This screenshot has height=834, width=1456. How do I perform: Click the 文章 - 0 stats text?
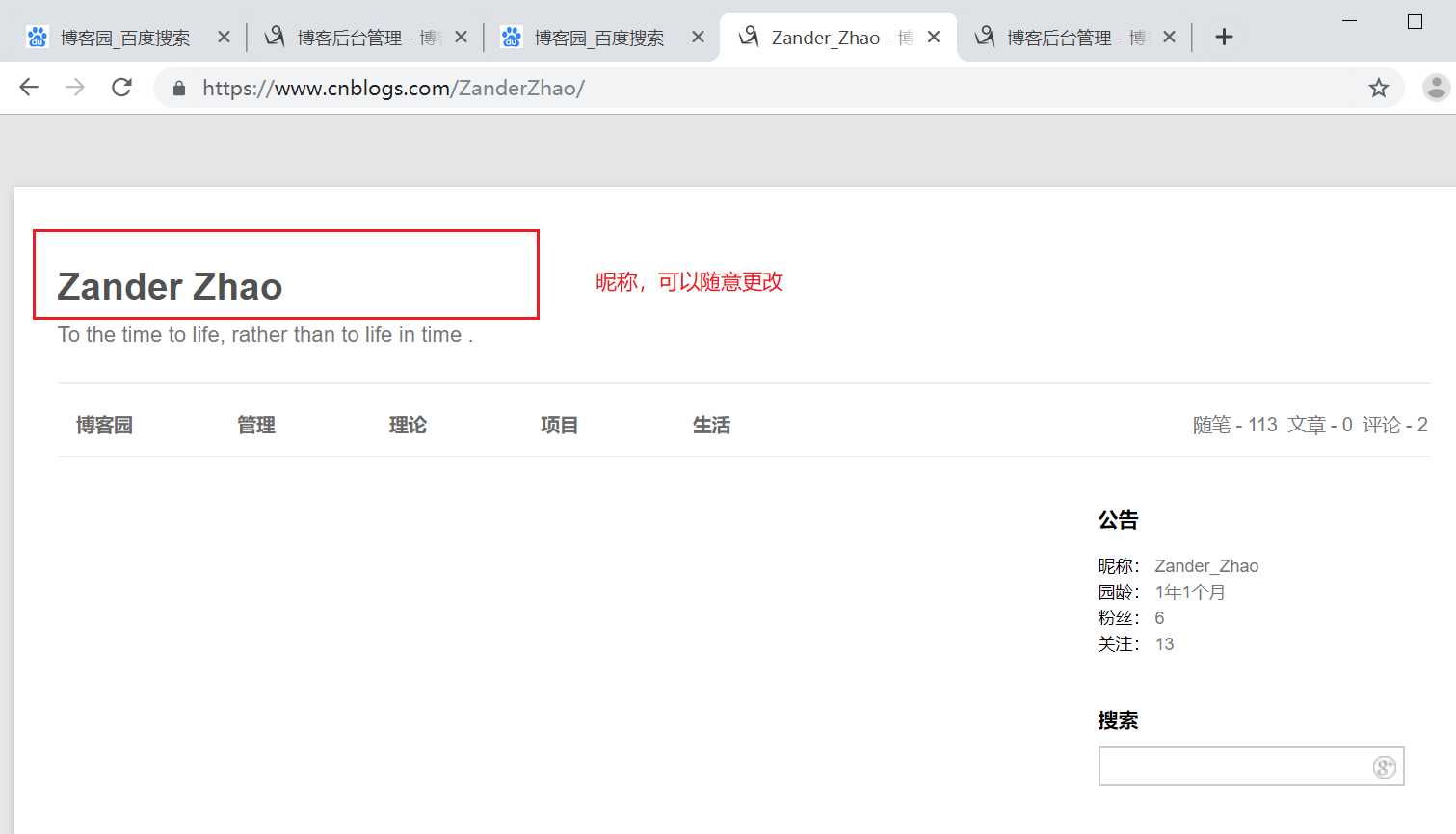coord(1320,425)
